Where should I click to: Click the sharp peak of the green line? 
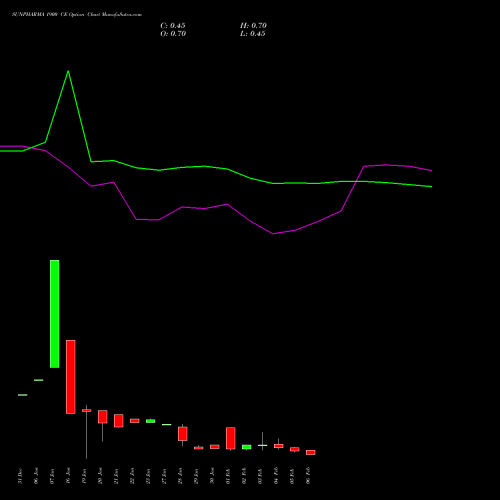(x=68, y=71)
